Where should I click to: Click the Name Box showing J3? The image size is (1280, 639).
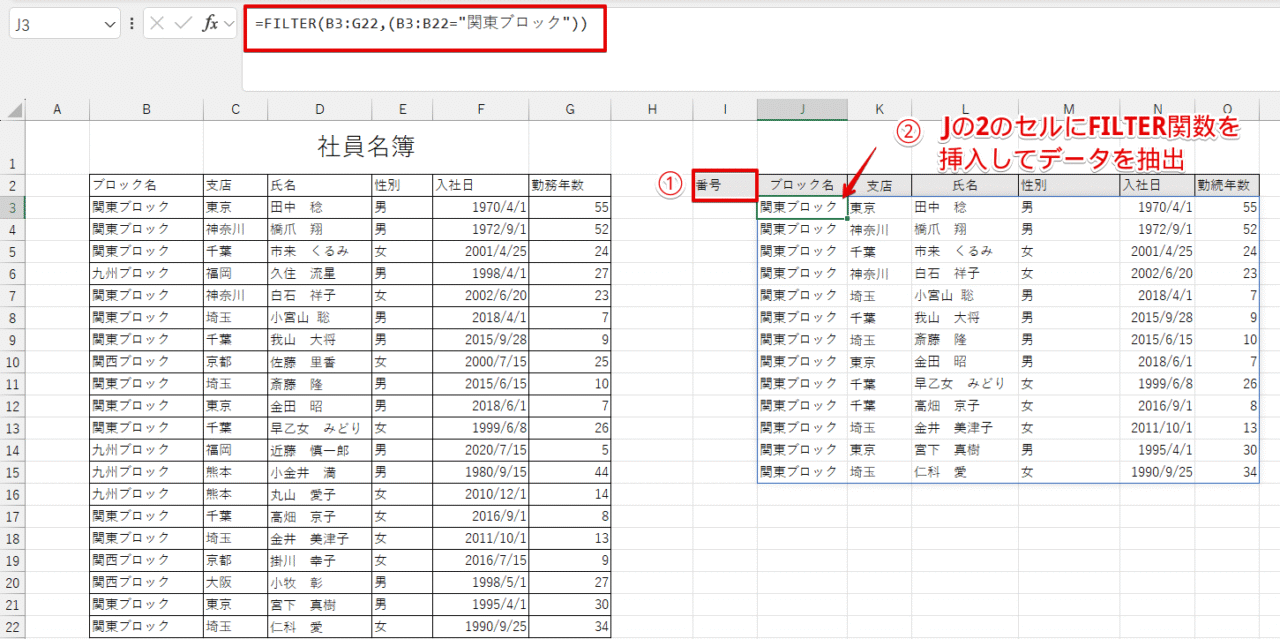click(x=55, y=24)
